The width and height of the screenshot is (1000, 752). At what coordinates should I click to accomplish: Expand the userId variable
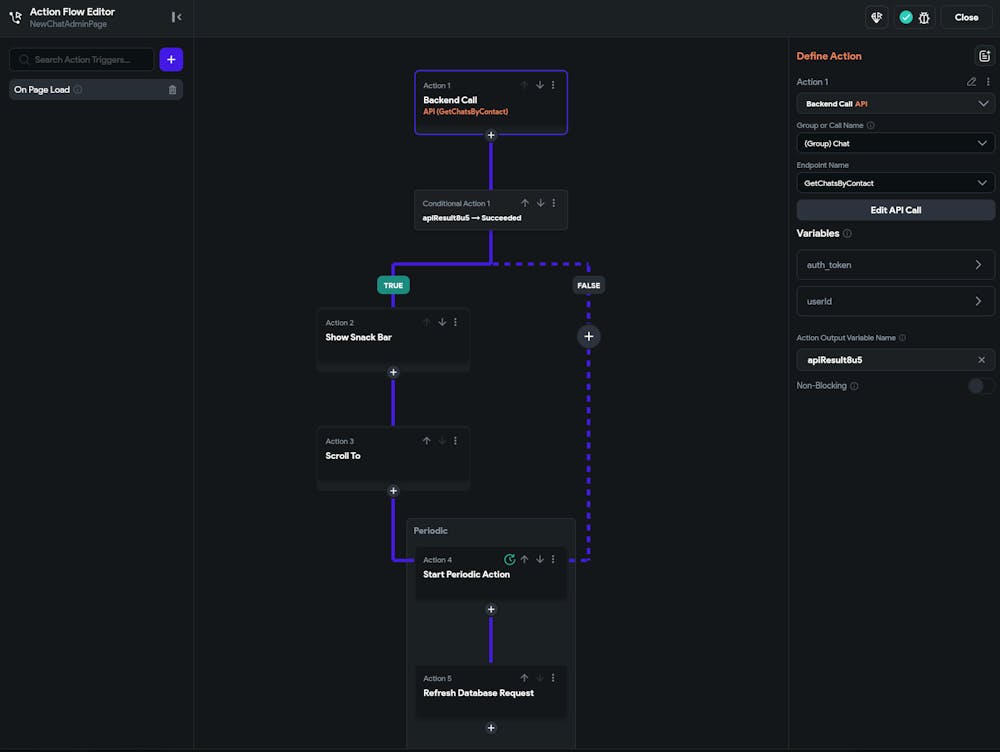point(895,301)
